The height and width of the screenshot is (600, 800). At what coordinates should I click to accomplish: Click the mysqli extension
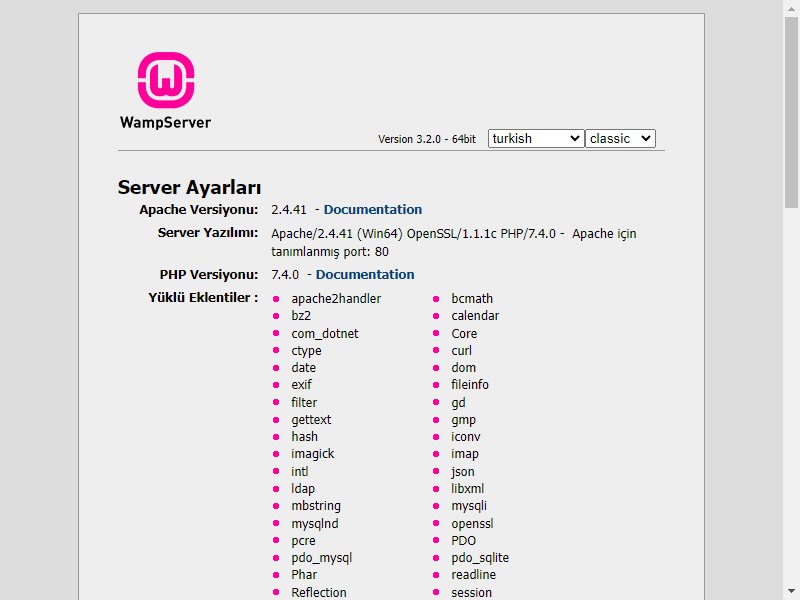(469, 506)
